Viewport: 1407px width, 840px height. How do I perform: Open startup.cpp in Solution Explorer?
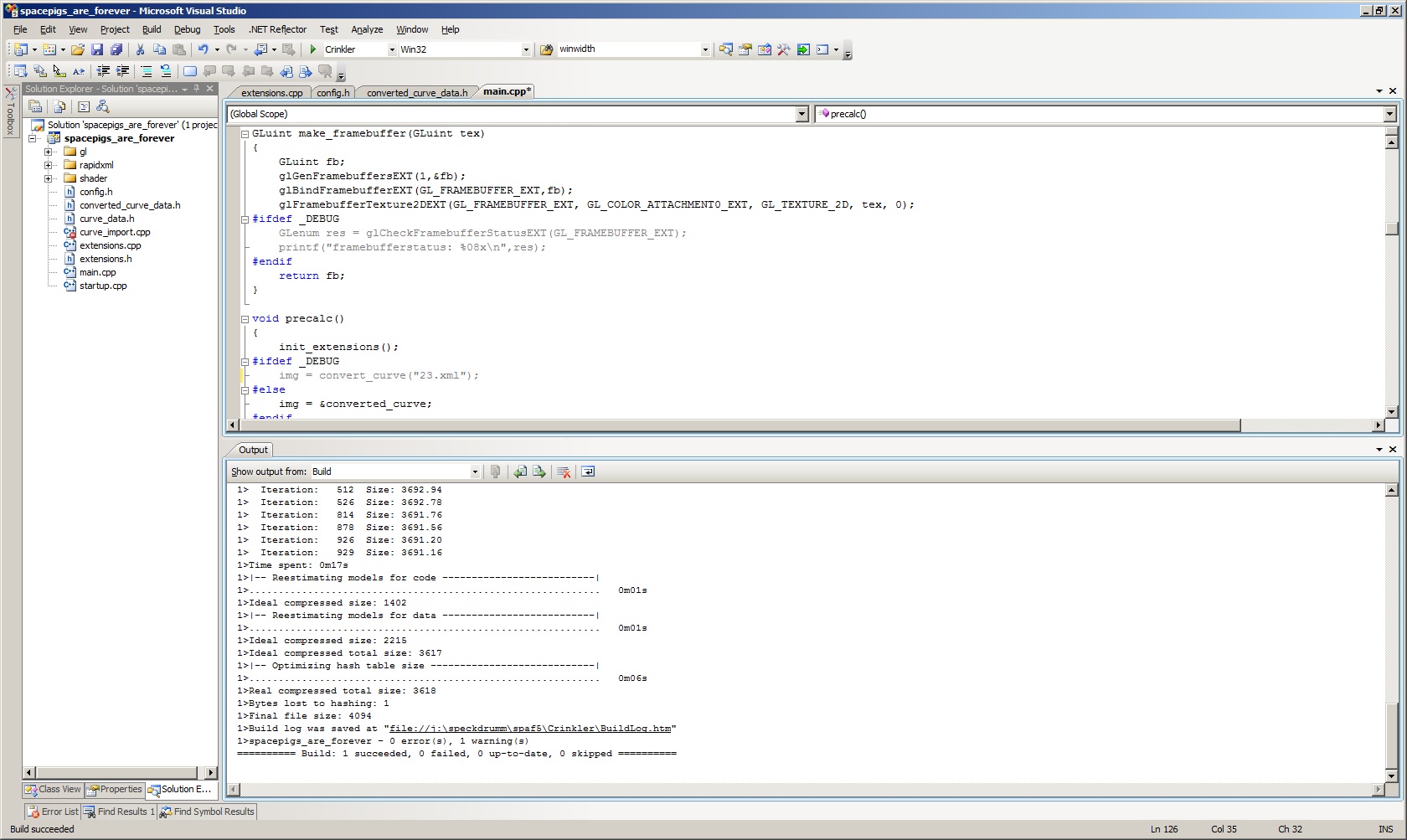(x=103, y=286)
